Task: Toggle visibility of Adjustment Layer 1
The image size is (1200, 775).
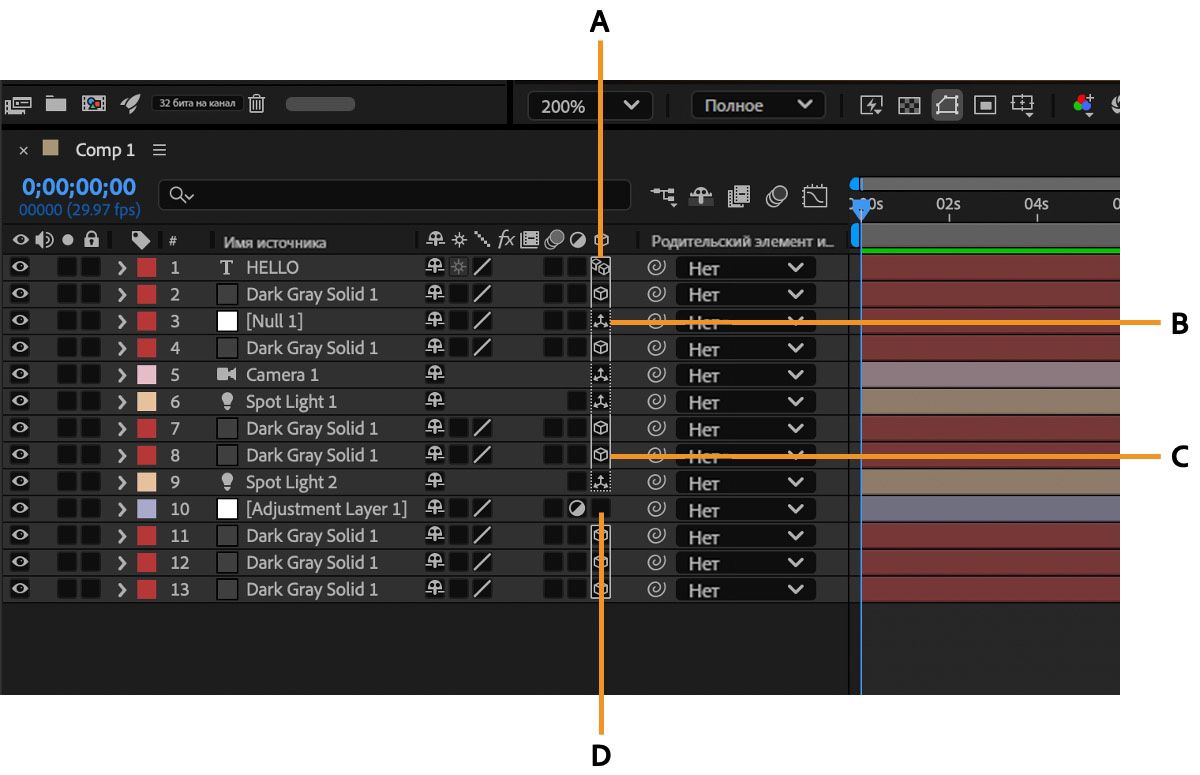Action: pos(20,508)
